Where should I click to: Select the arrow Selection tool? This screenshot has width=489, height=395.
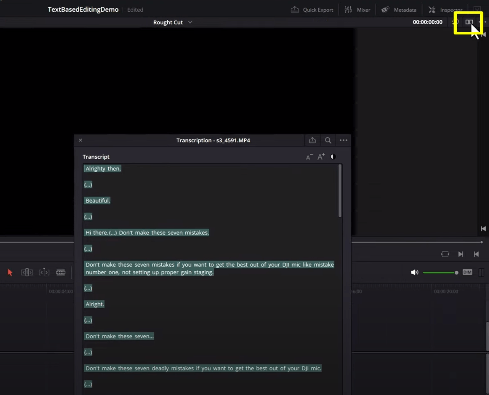(10, 272)
